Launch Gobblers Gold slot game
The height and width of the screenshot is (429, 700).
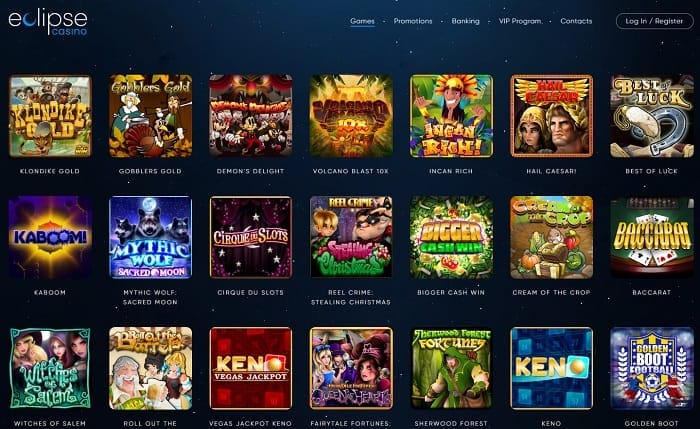[x=150, y=116]
